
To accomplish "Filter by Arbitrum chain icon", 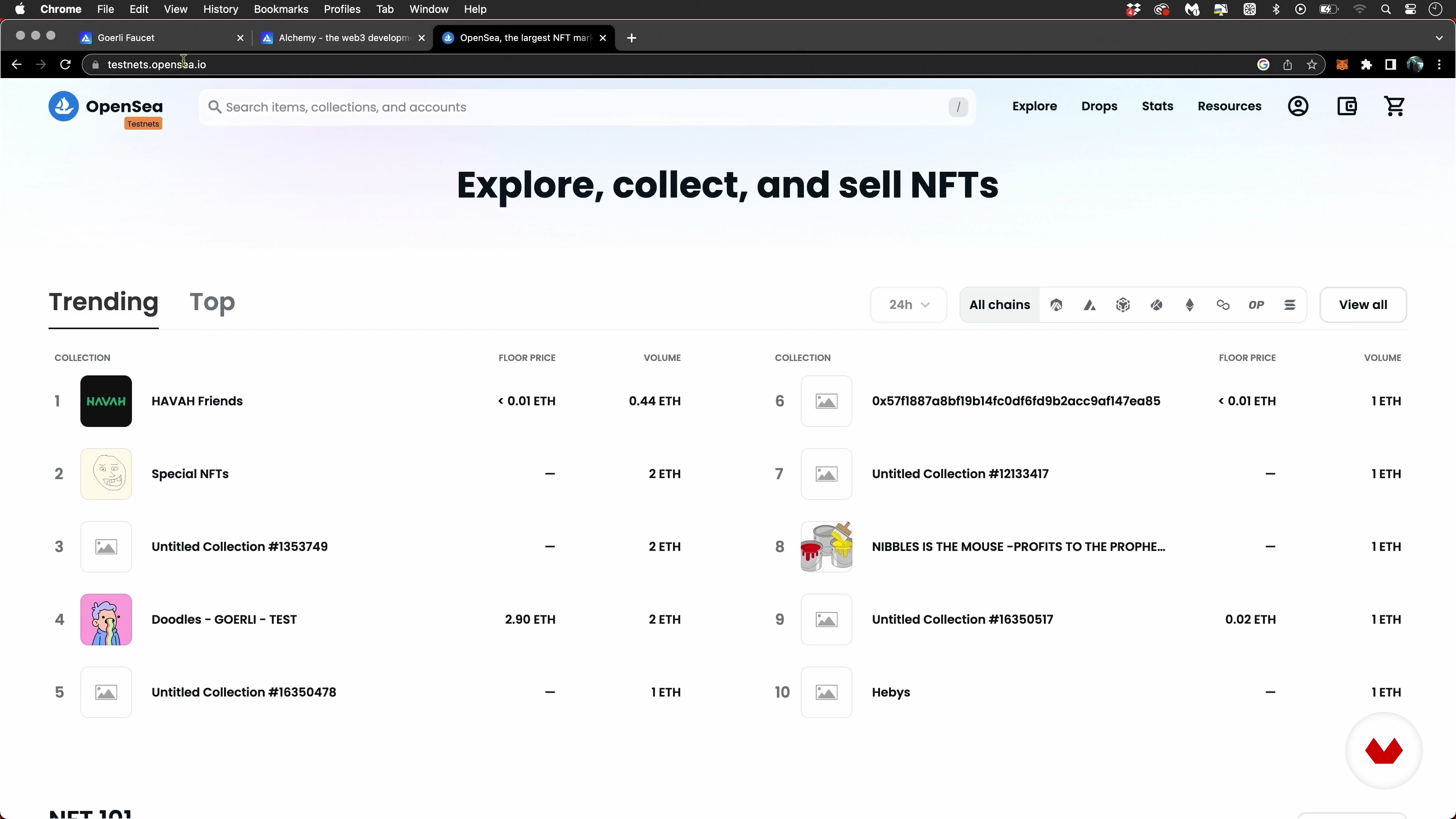I will 1056,305.
